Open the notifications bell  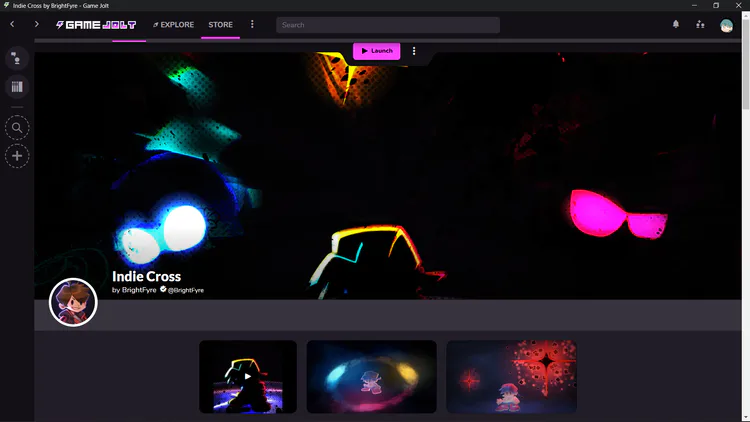click(x=676, y=24)
